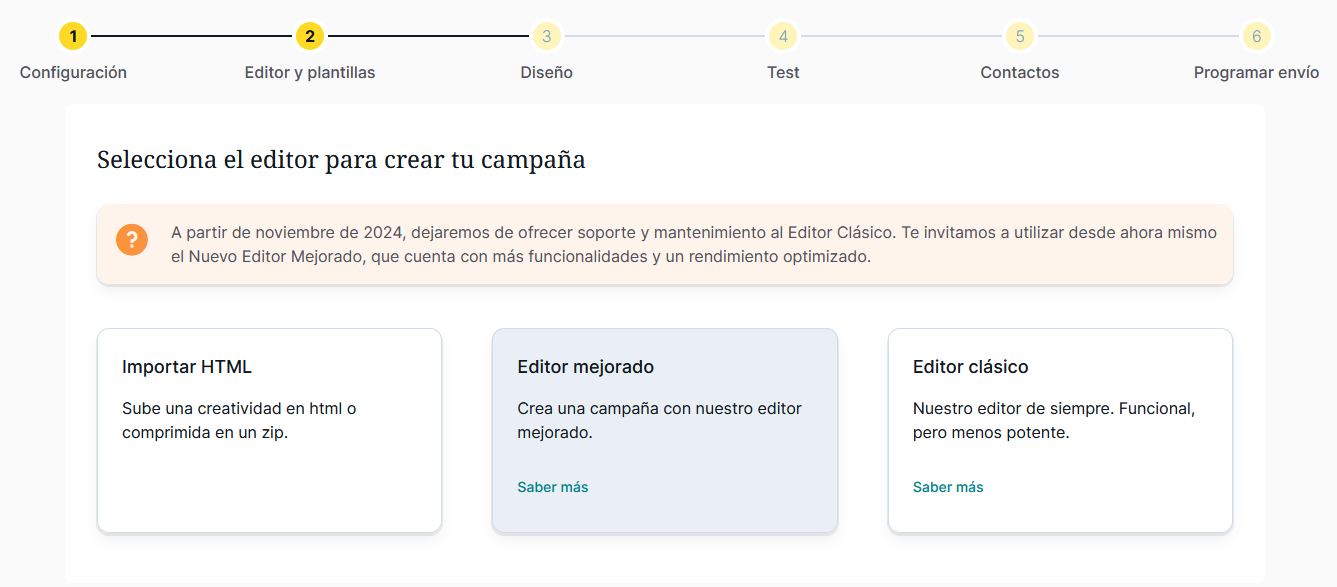Choose the Importar HTML card

point(269,430)
